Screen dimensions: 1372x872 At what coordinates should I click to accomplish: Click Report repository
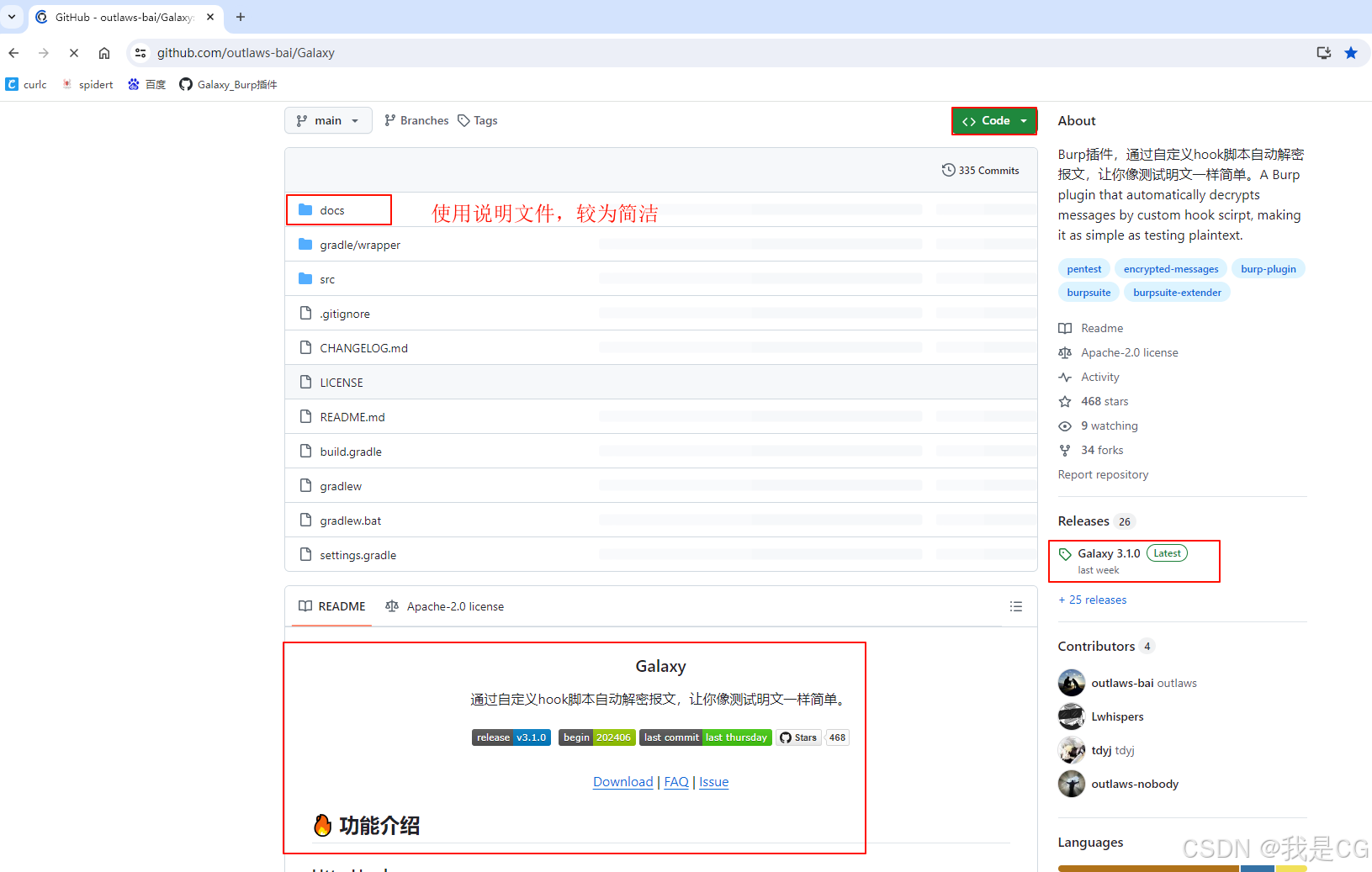point(1103,474)
